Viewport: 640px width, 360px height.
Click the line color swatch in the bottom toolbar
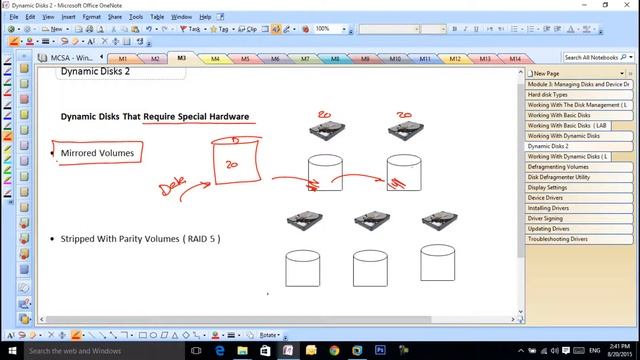tap(215, 336)
